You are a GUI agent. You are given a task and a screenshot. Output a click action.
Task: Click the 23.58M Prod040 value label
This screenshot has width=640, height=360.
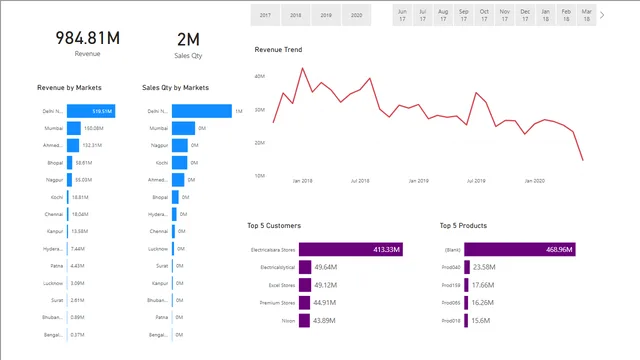[x=484, y=267]
